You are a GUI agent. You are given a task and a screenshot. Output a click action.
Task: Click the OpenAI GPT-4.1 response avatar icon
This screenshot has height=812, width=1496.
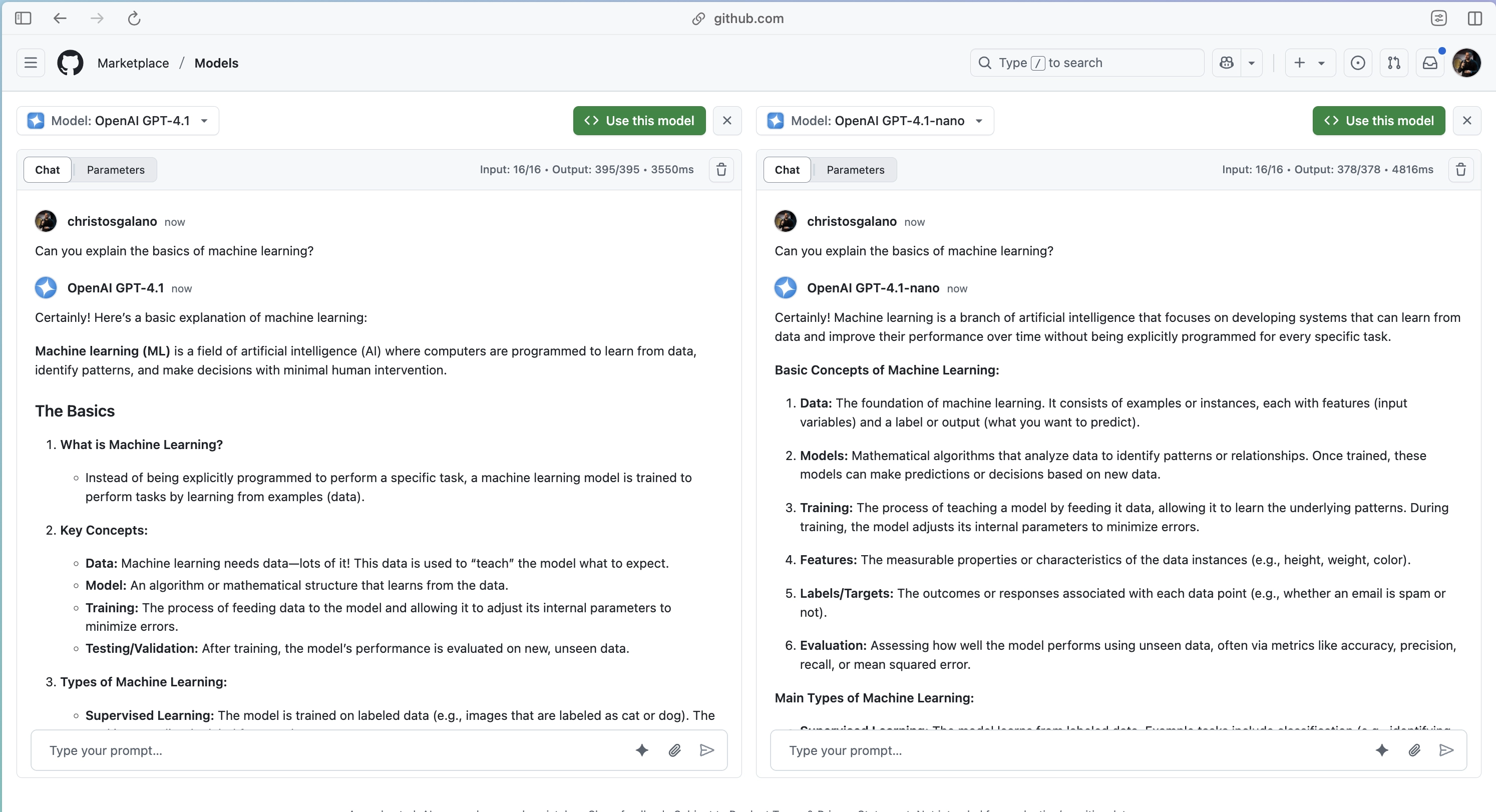[46, 287]
